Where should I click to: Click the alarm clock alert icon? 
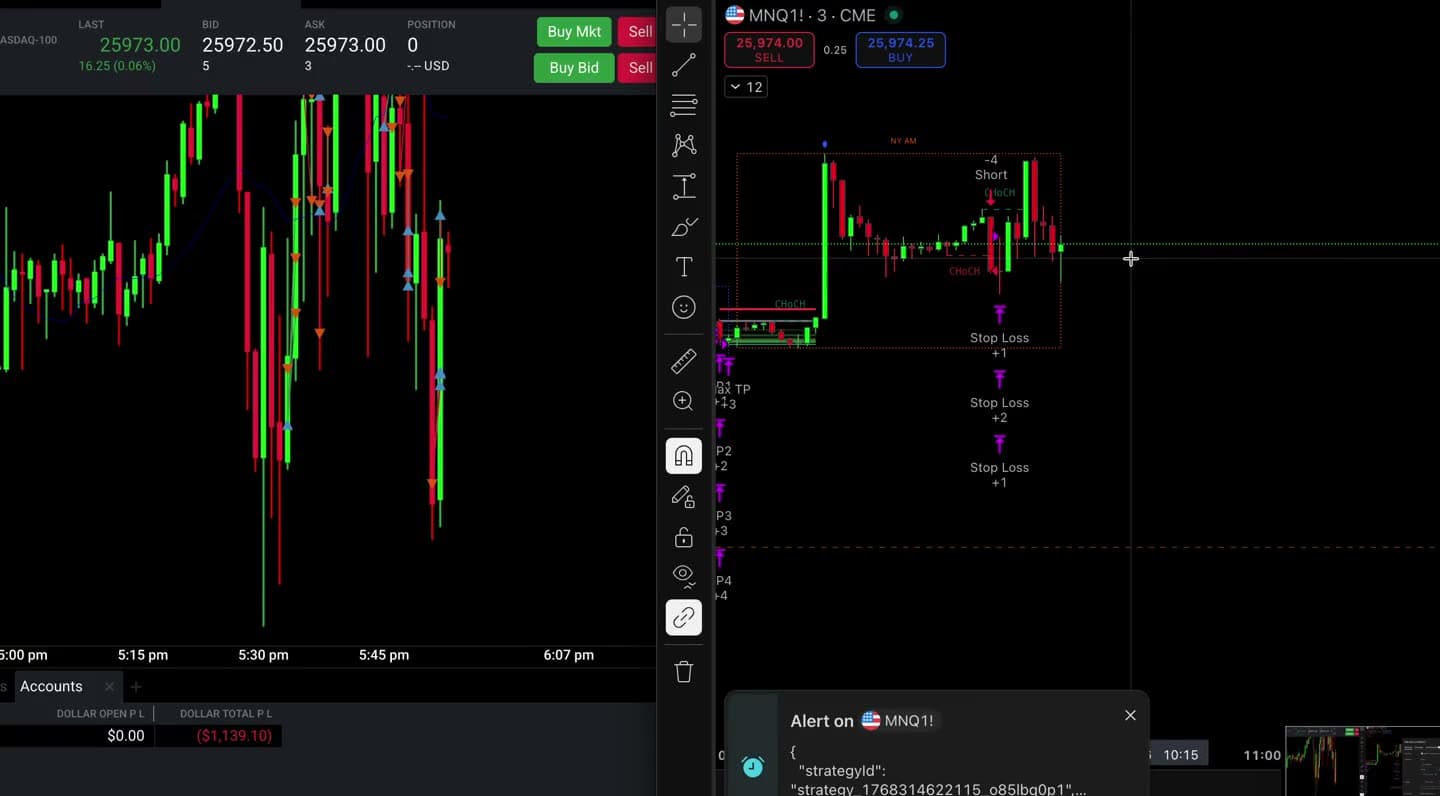coord(752,766)
